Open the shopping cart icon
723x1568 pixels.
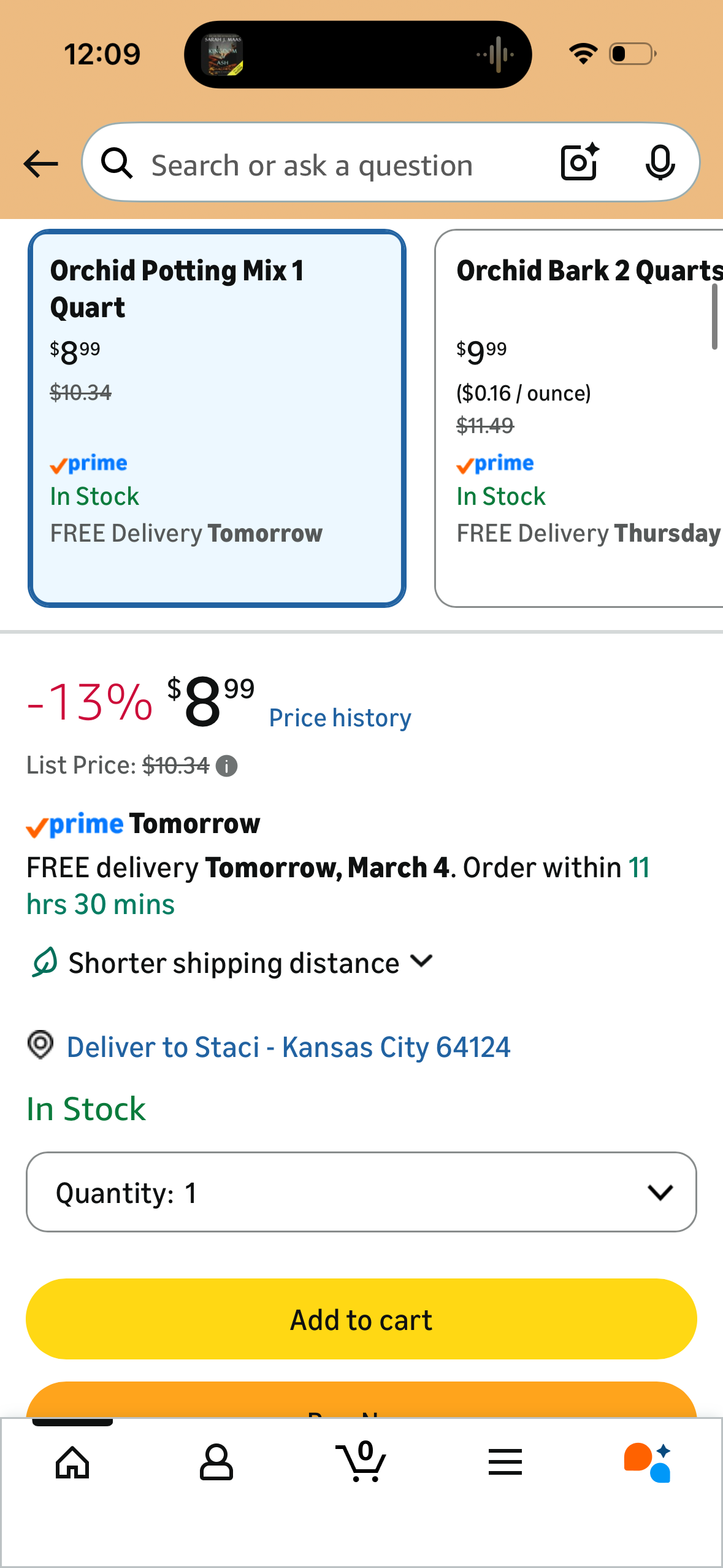click(361, 1461)
